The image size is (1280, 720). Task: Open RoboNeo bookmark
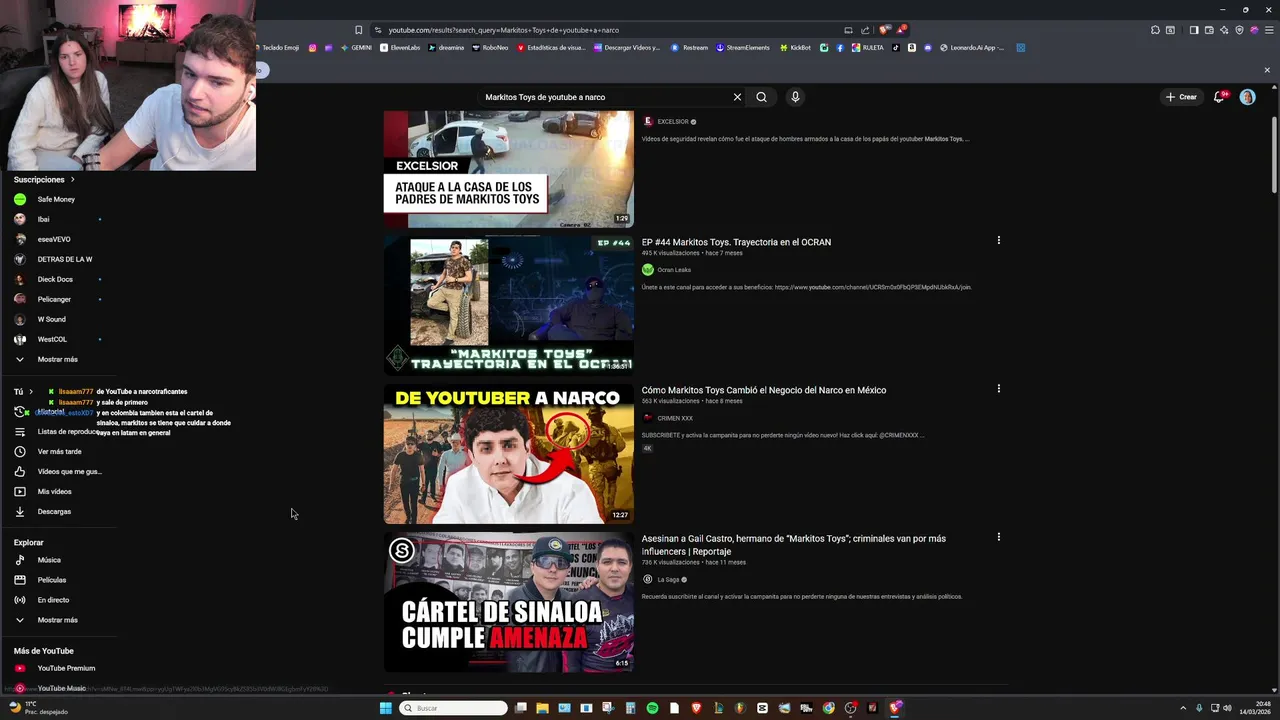tap(490, 48)
